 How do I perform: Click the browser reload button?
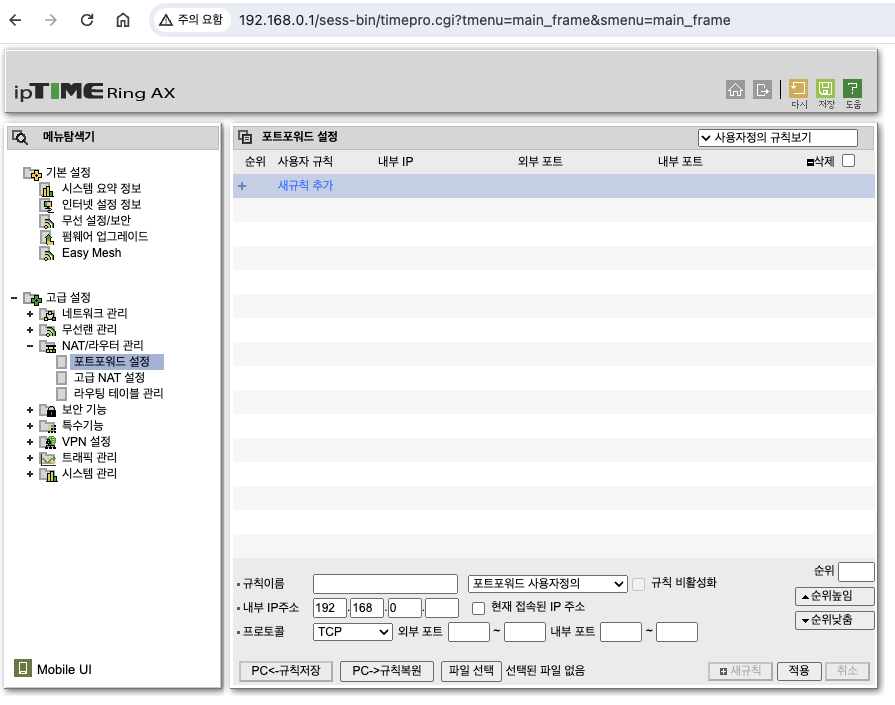[x=87, y=20]
